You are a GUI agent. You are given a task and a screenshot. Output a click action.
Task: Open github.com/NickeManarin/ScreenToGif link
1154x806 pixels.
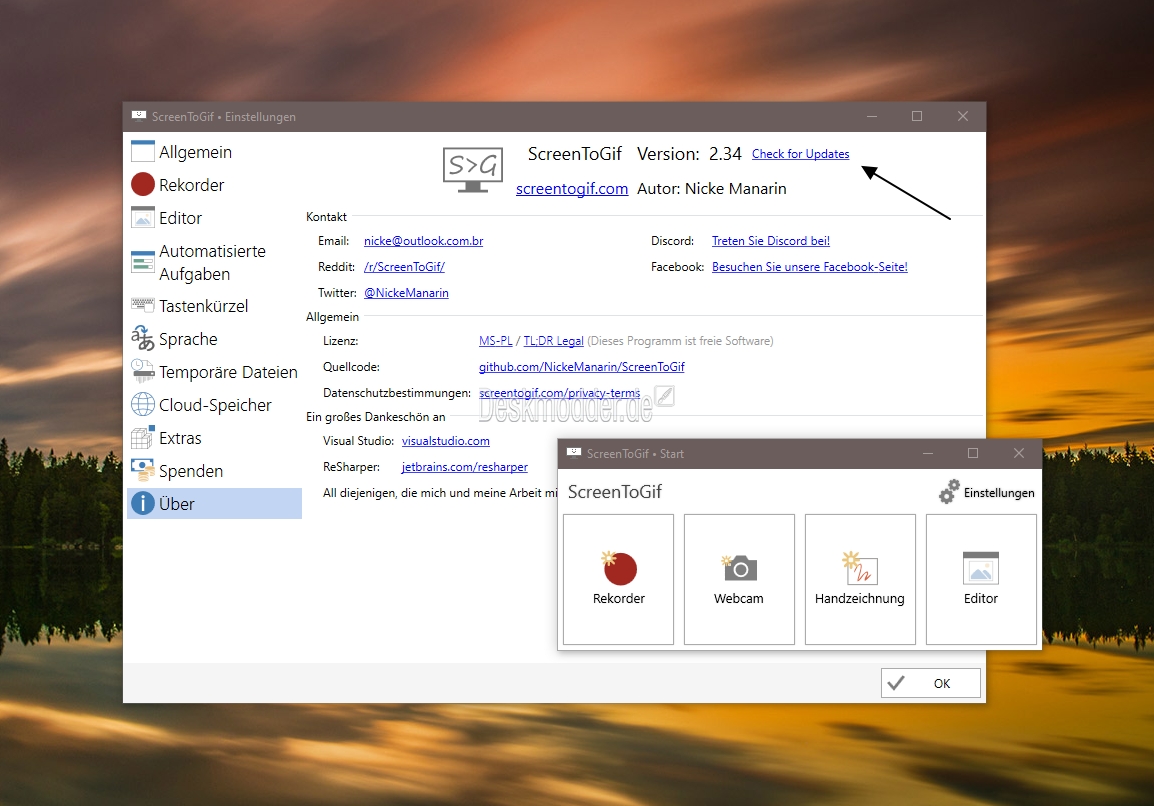pos(581,367)
